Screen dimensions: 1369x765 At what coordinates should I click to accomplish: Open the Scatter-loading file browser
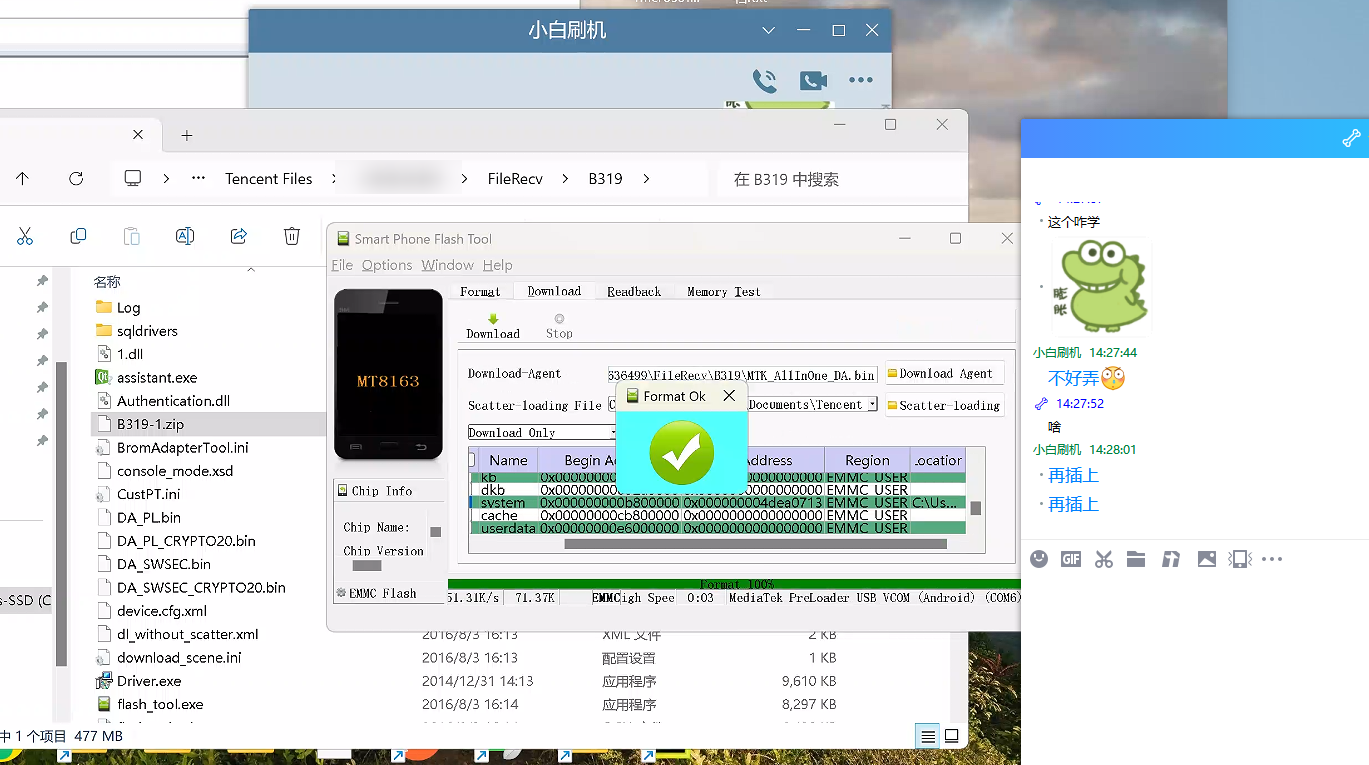[944, 405]
